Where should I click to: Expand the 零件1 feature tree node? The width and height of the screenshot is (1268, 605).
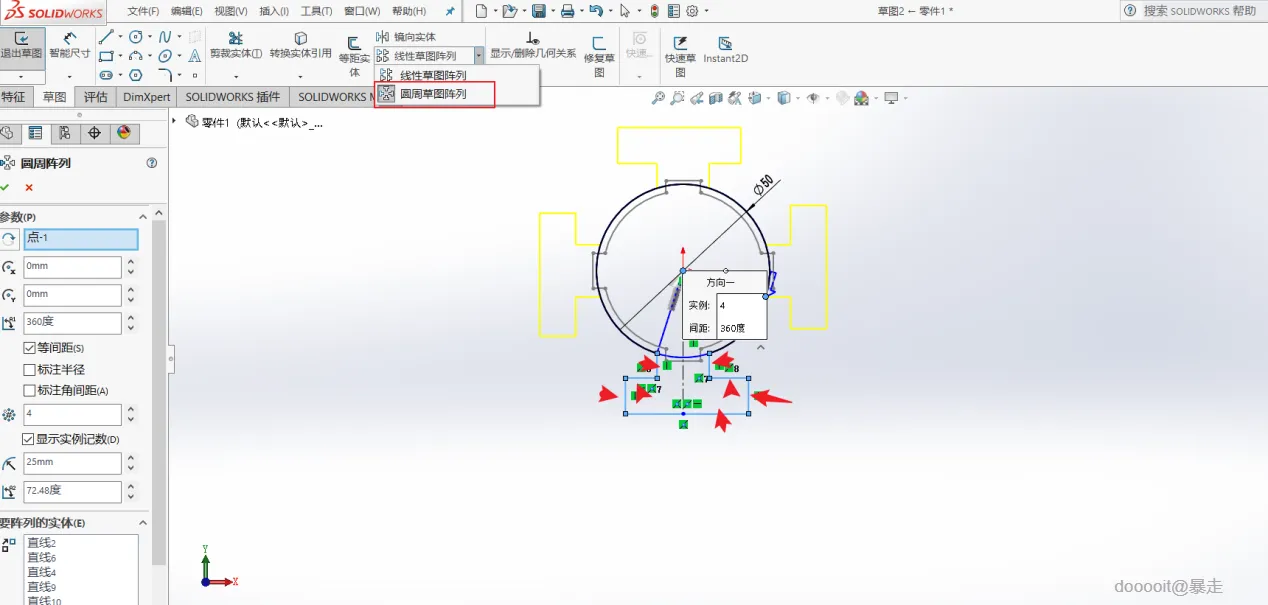coord(174,121)
